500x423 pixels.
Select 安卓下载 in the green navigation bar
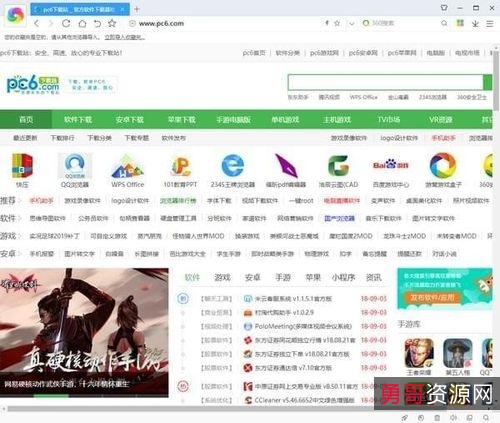130,119
